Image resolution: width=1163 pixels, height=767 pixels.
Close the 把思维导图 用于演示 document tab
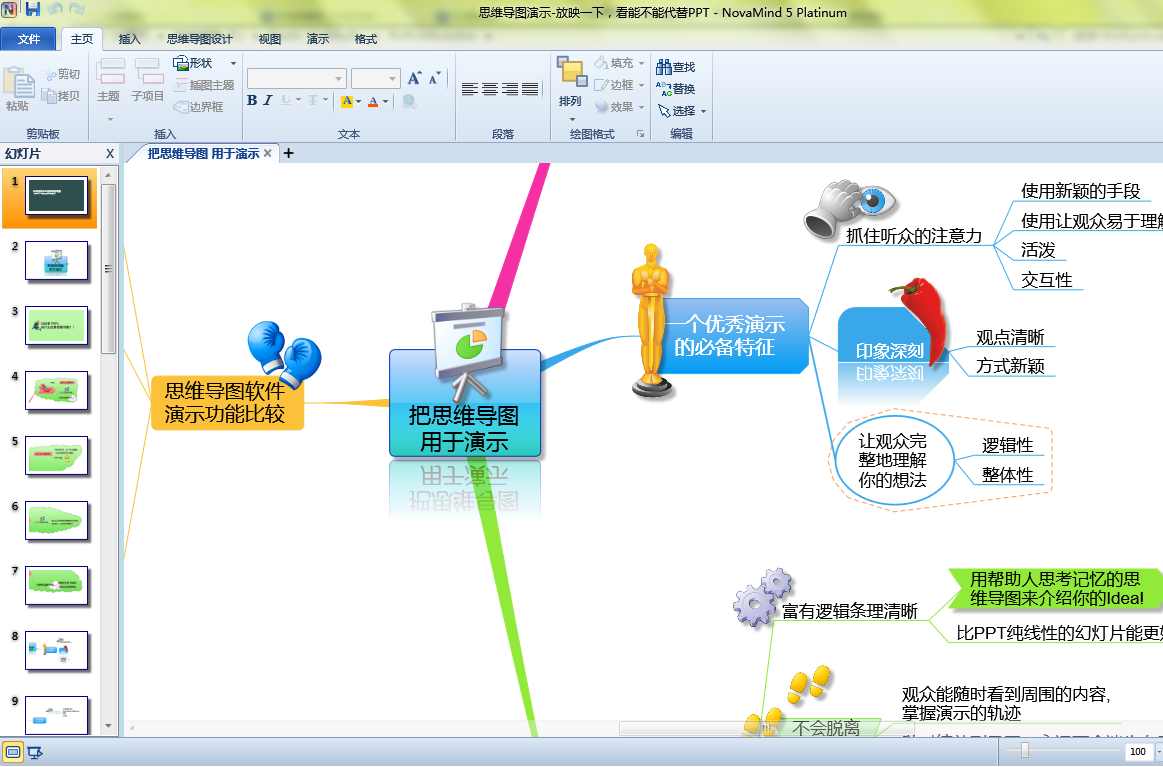(268, 153)
